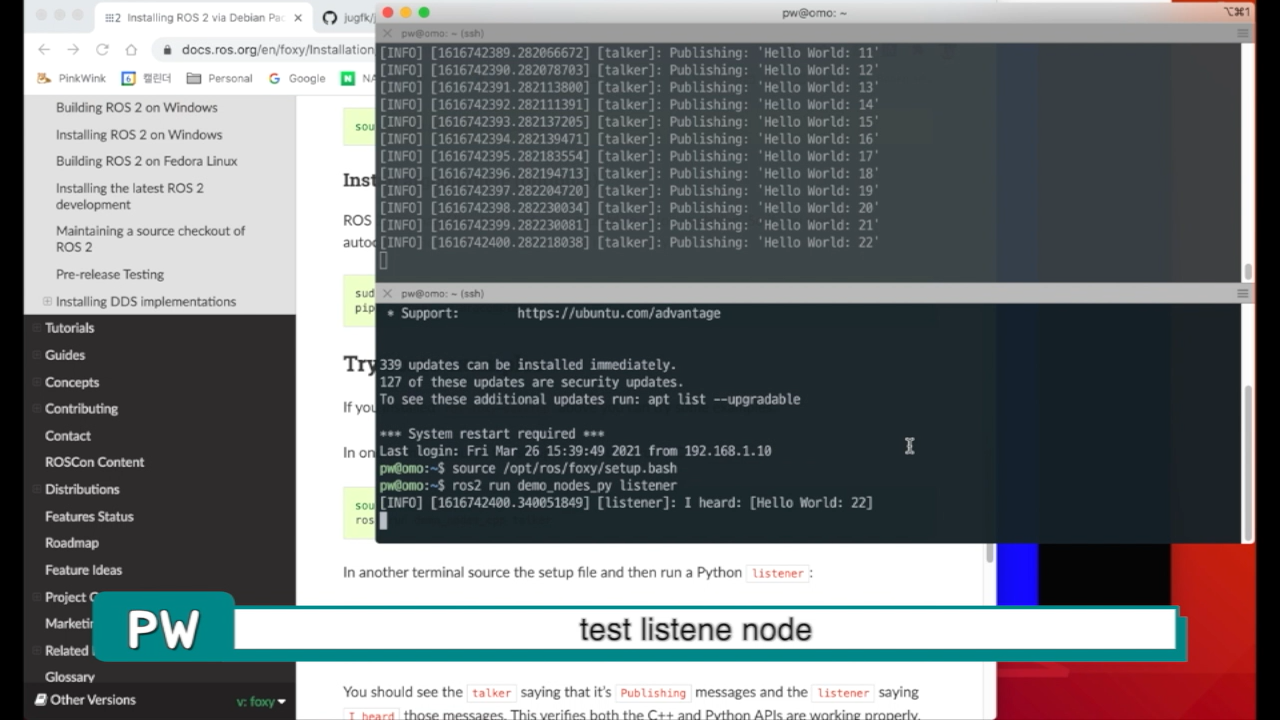Open Maintaining a source checkout of ROS 2
Image resolution: width=1280 pixels, height=720 pixels.
150,238
